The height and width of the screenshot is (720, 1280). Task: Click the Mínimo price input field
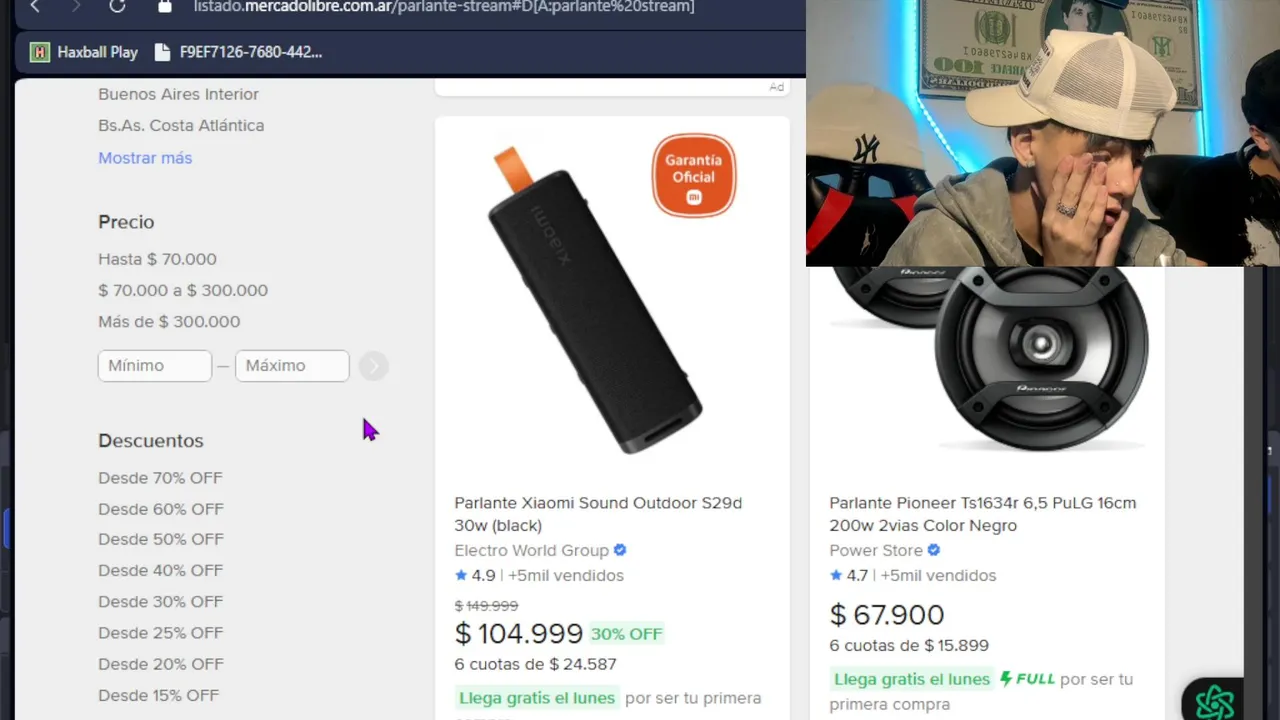154,366
